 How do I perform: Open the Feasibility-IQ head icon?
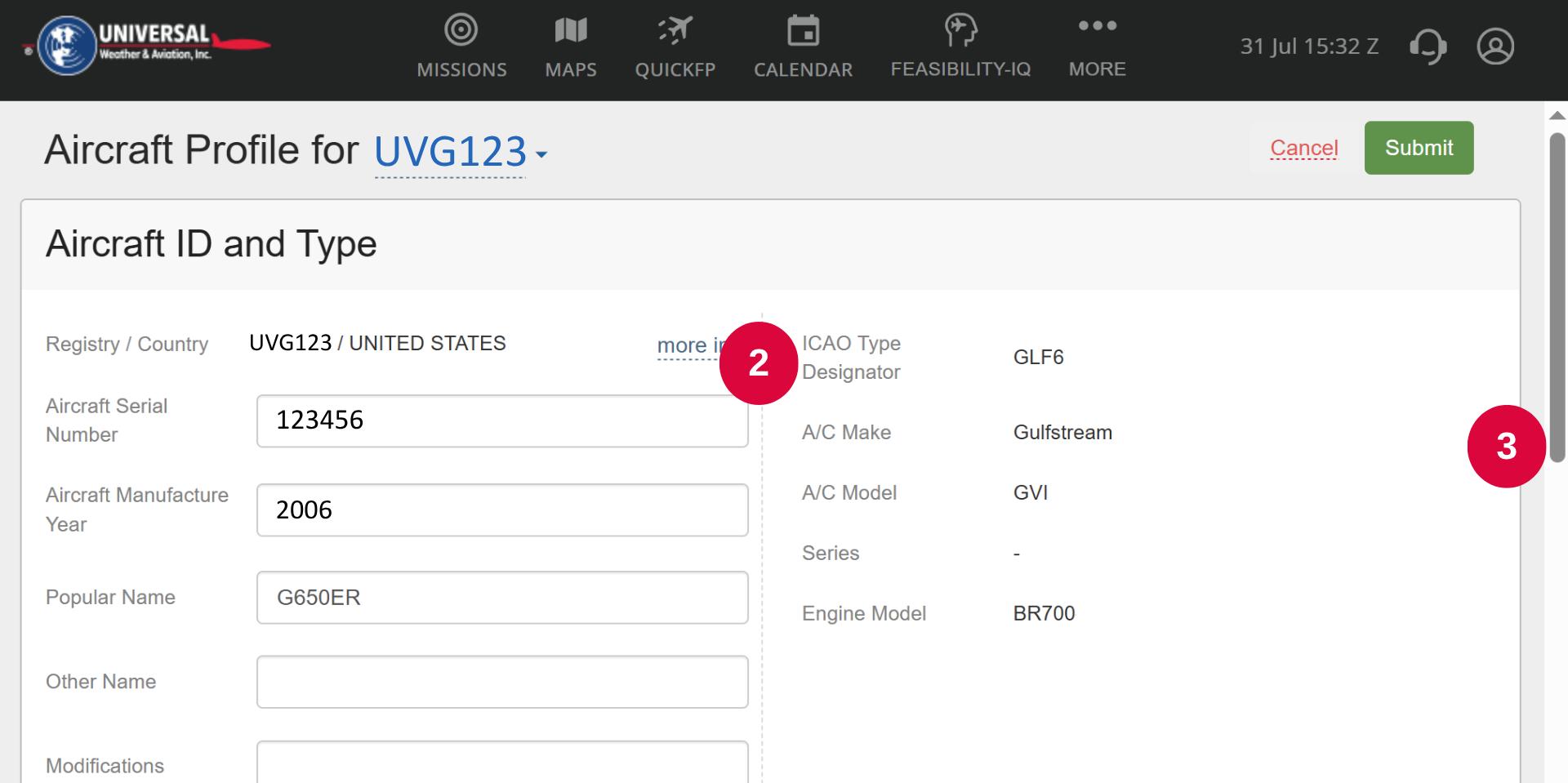tap(960, 30)
